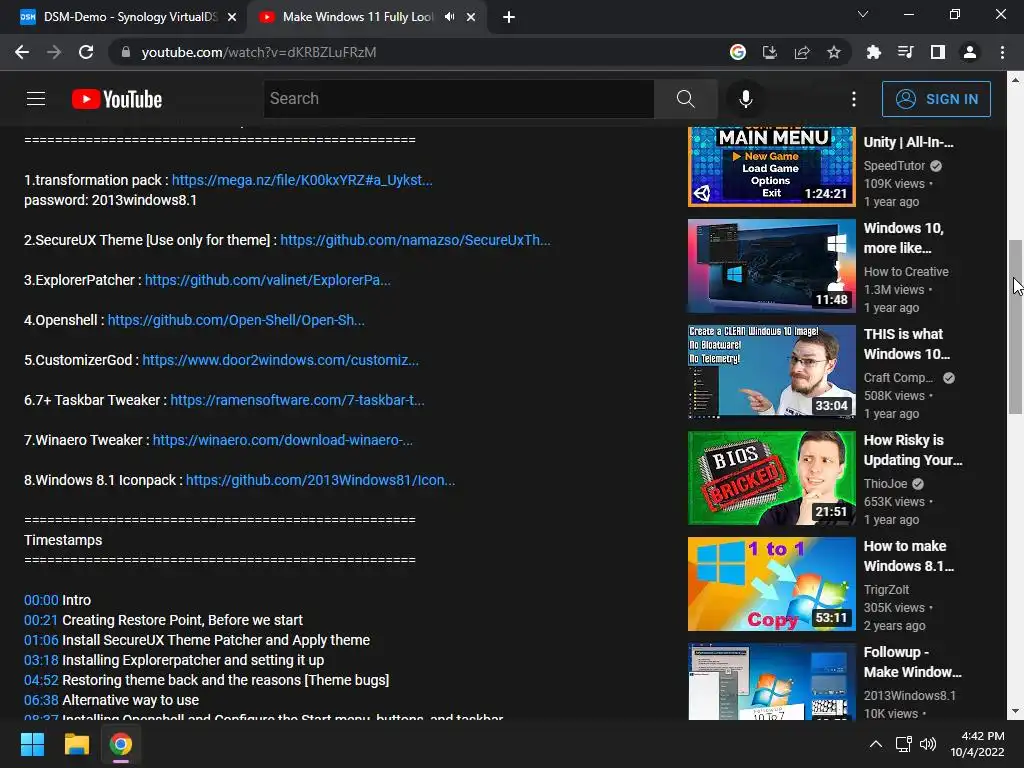Viewport: 1024px width, 768px height.
Task: Click the search magnifier button
Action: [685, 99]
